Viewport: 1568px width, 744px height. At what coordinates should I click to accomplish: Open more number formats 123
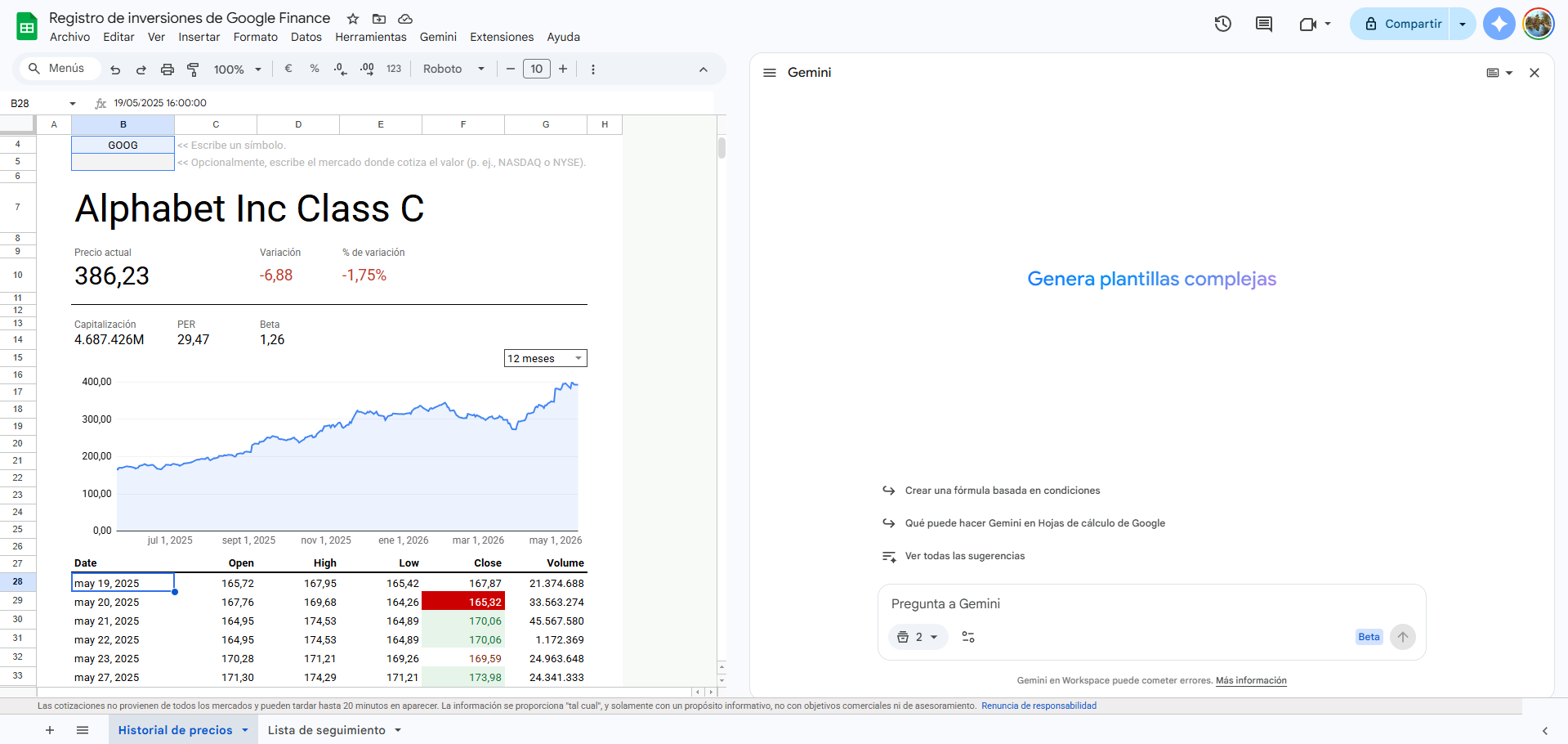coord(394,69)
